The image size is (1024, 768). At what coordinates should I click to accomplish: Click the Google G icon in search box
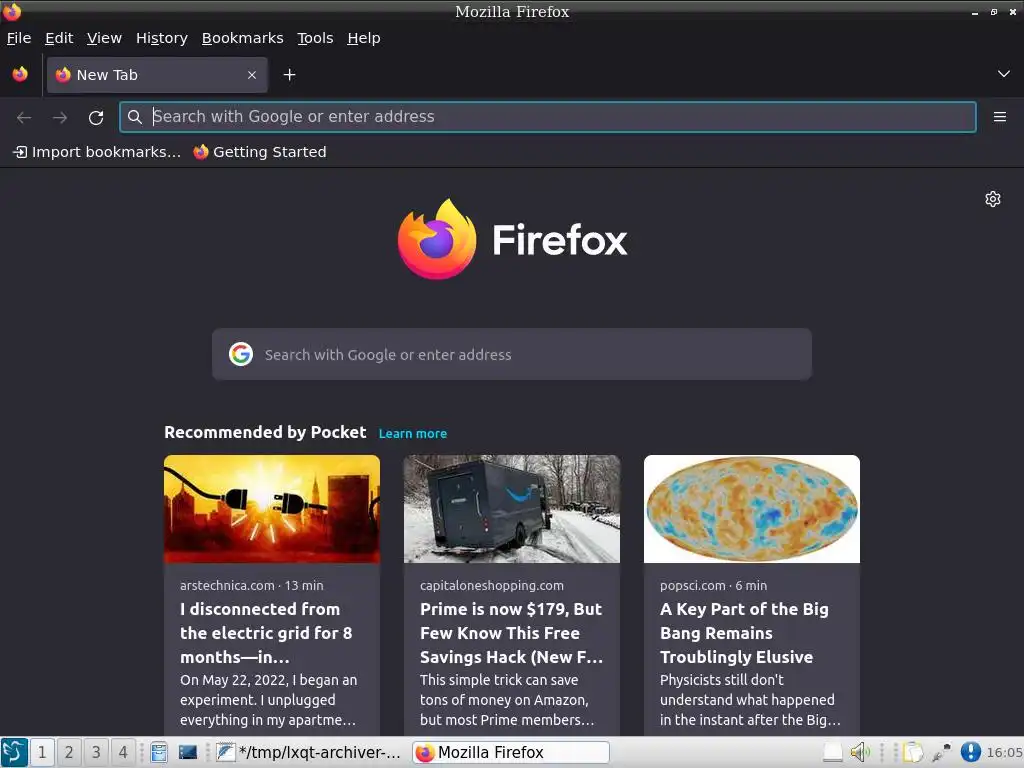pyautogui.click(x=240, y=354)
